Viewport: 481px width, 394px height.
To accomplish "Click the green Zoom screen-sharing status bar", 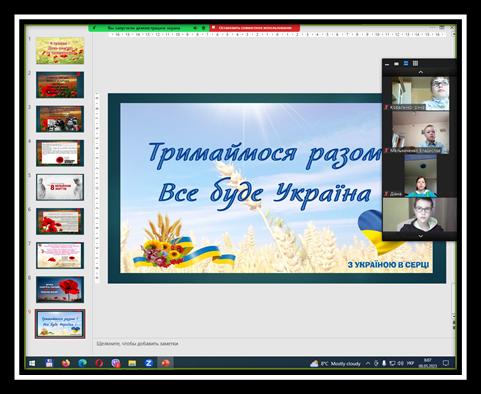I will click(149, 28).
